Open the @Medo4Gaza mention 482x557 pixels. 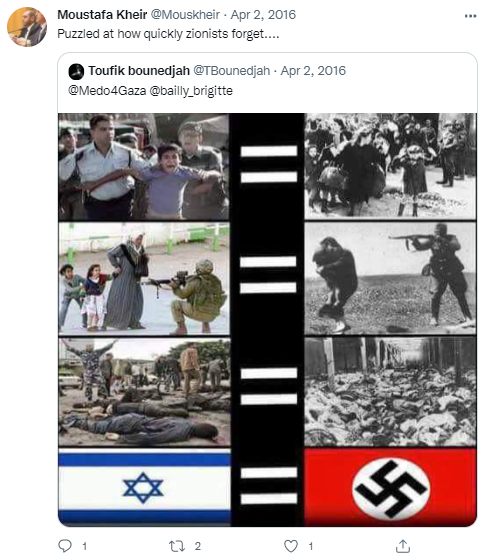[x=107, y=91]
